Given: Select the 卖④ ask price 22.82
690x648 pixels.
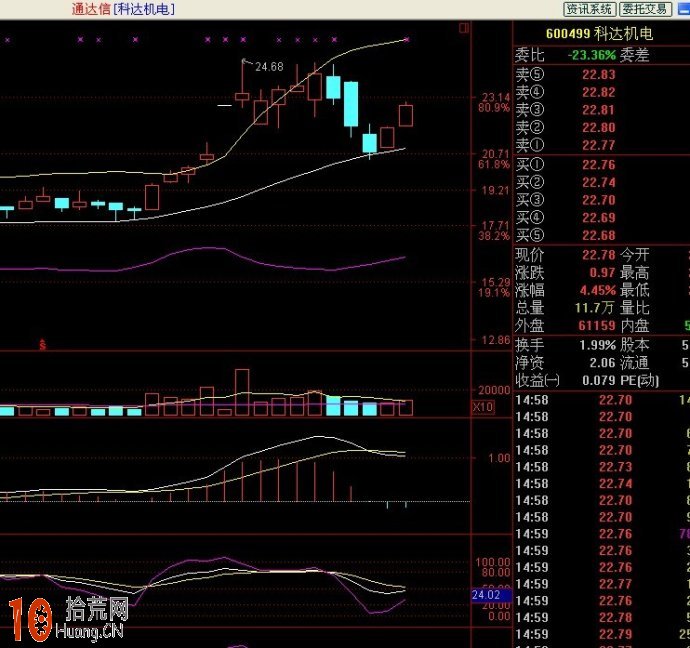Looking at the screenshot, I should pyautogui.click(x=598, y=92).
